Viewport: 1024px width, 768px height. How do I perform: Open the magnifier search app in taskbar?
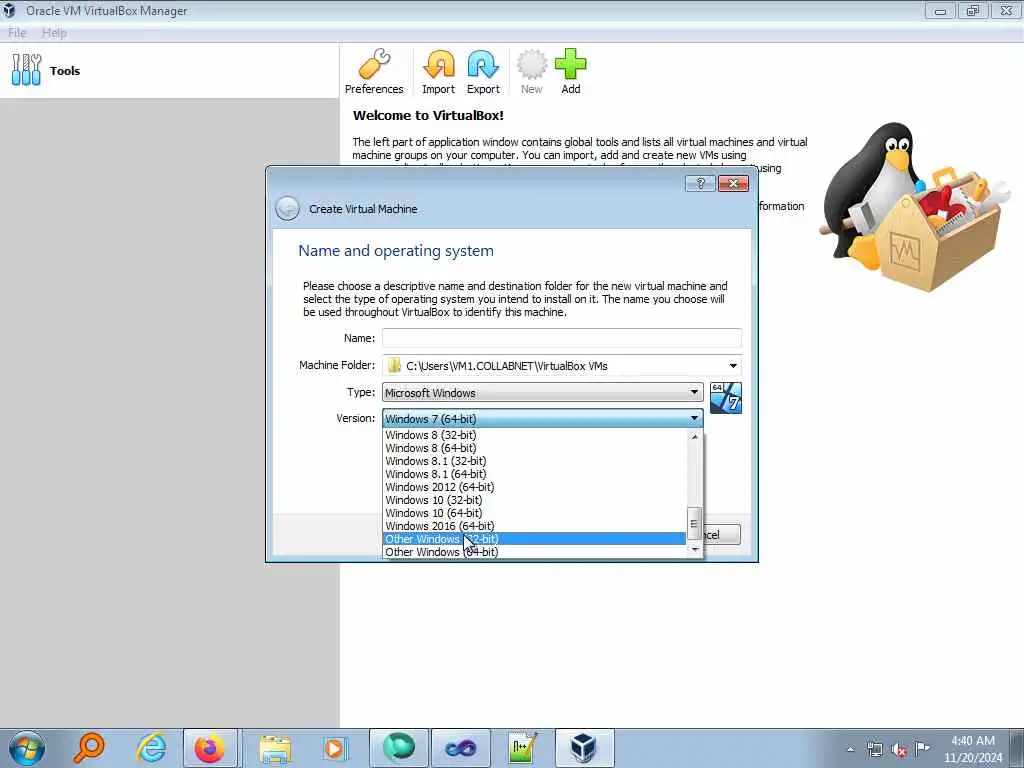(x=89, y=748)
